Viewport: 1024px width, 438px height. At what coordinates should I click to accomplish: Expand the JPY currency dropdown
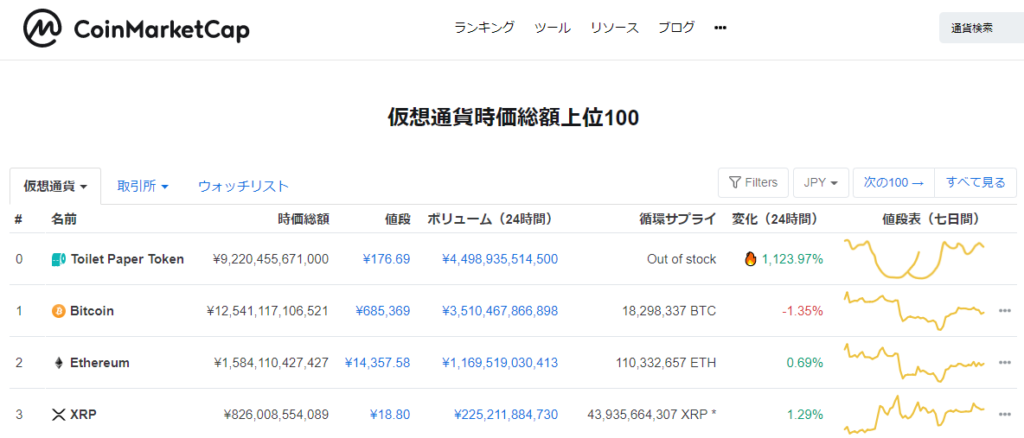821,183
